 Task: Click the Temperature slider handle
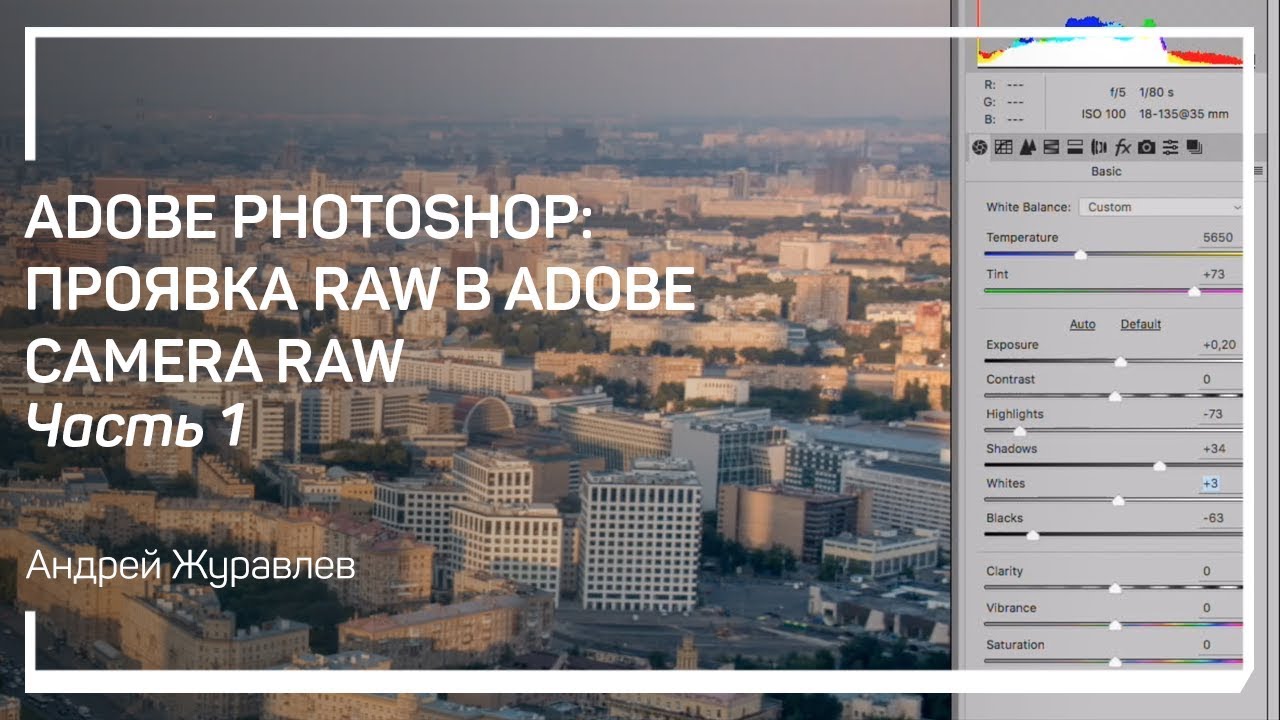[1080, 255]
